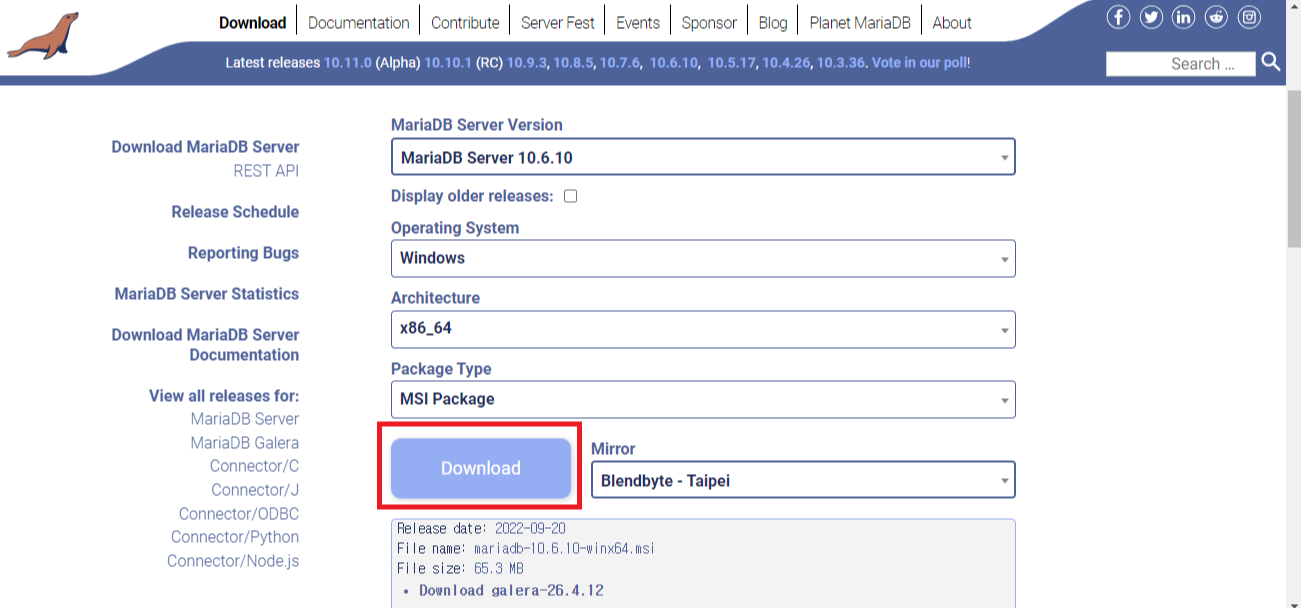Open the REST API sidebar link
The width and height of the screenshot is (1301, 608).
coord(266,171)
